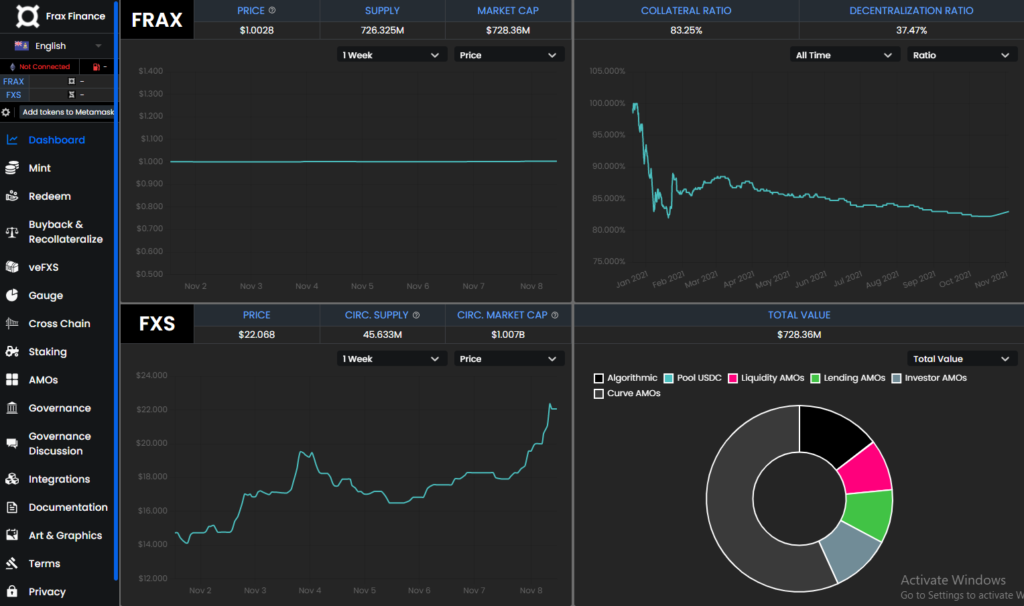The width and height of the screenshot is (1024, 606).
Task: Click the Buyback balance scale icon
Action: pos(12,232)
